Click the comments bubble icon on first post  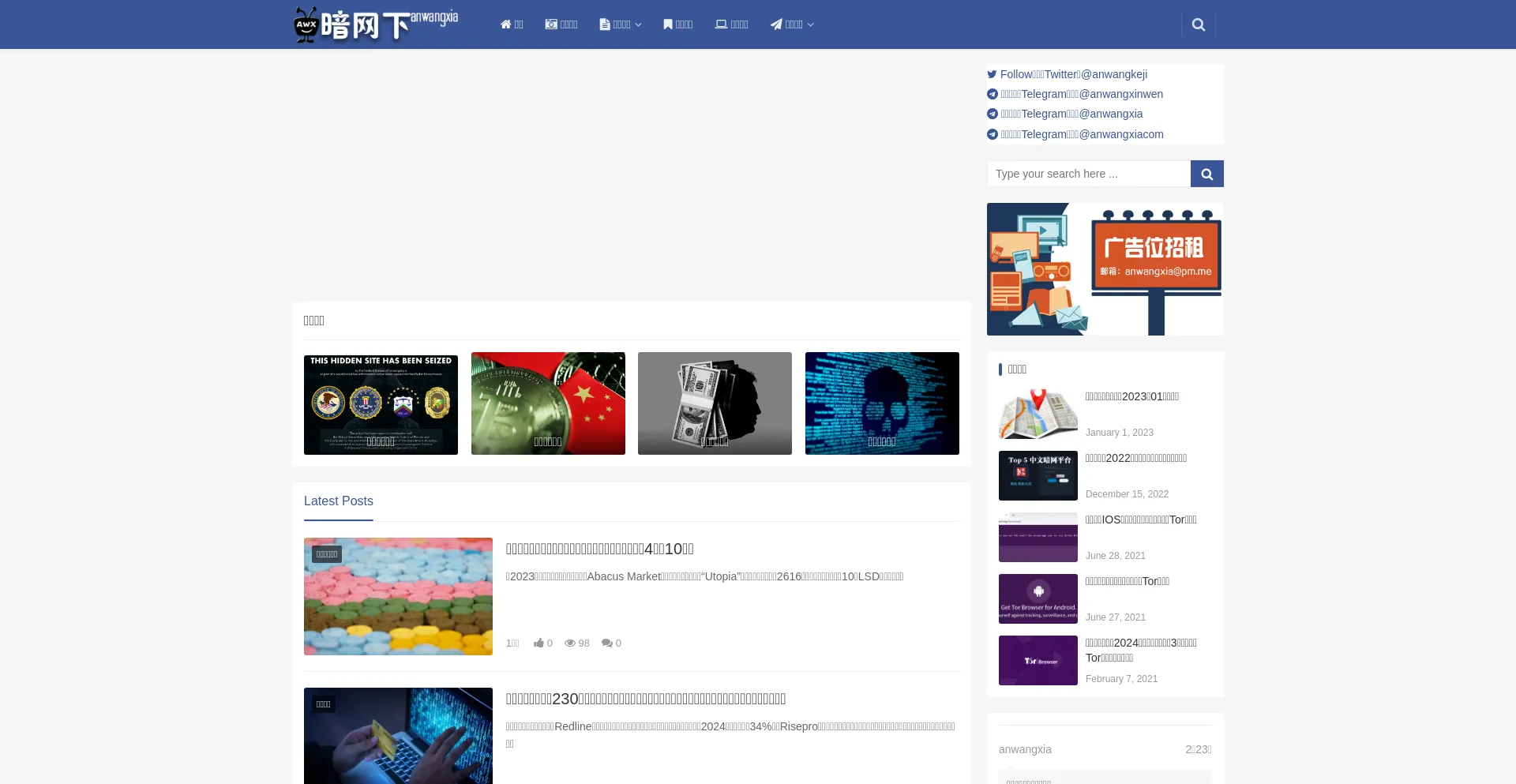click(x=606, y=643)
